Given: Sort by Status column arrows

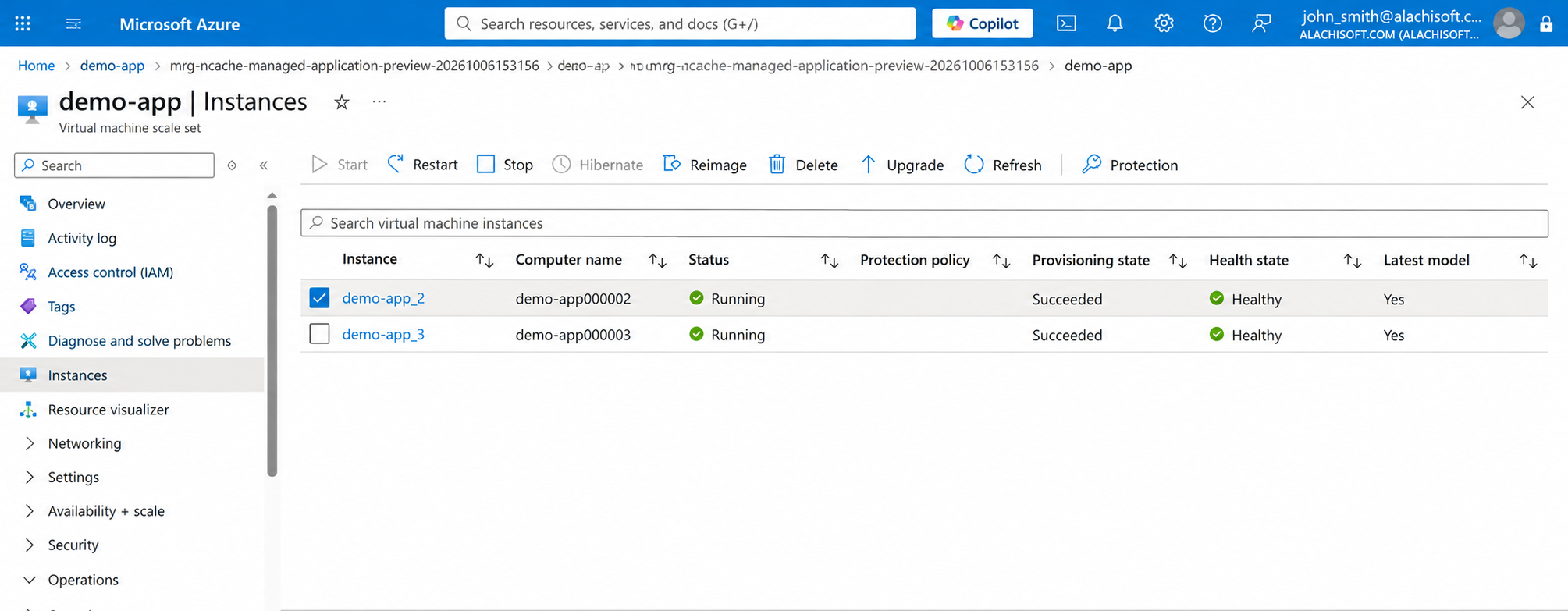Looking at the screenshot, I should (830, 261).
